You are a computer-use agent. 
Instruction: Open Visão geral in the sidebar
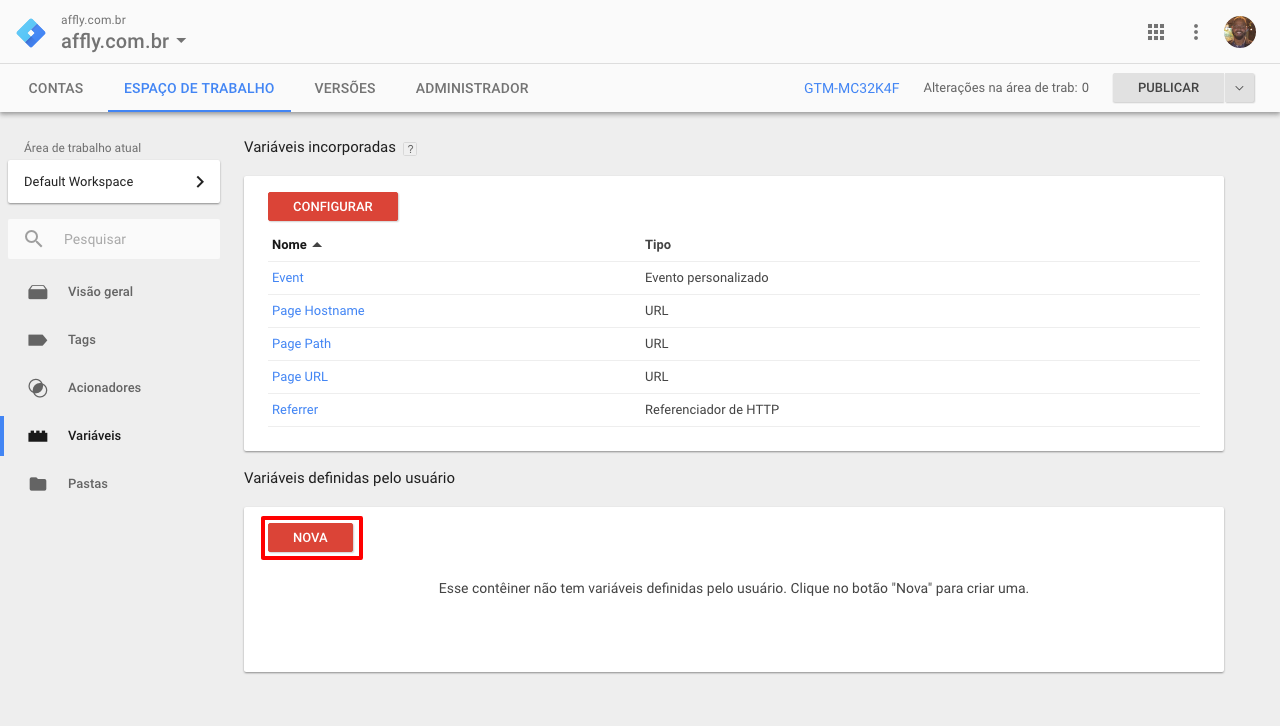100,292
